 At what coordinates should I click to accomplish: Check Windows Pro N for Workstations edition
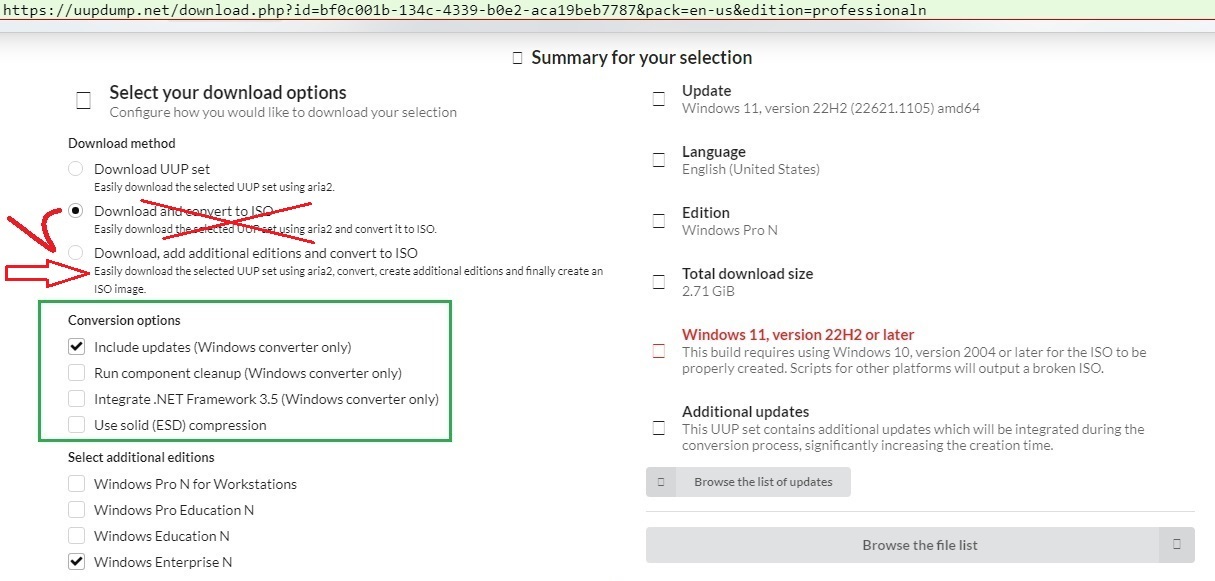[x=76, y=484]
